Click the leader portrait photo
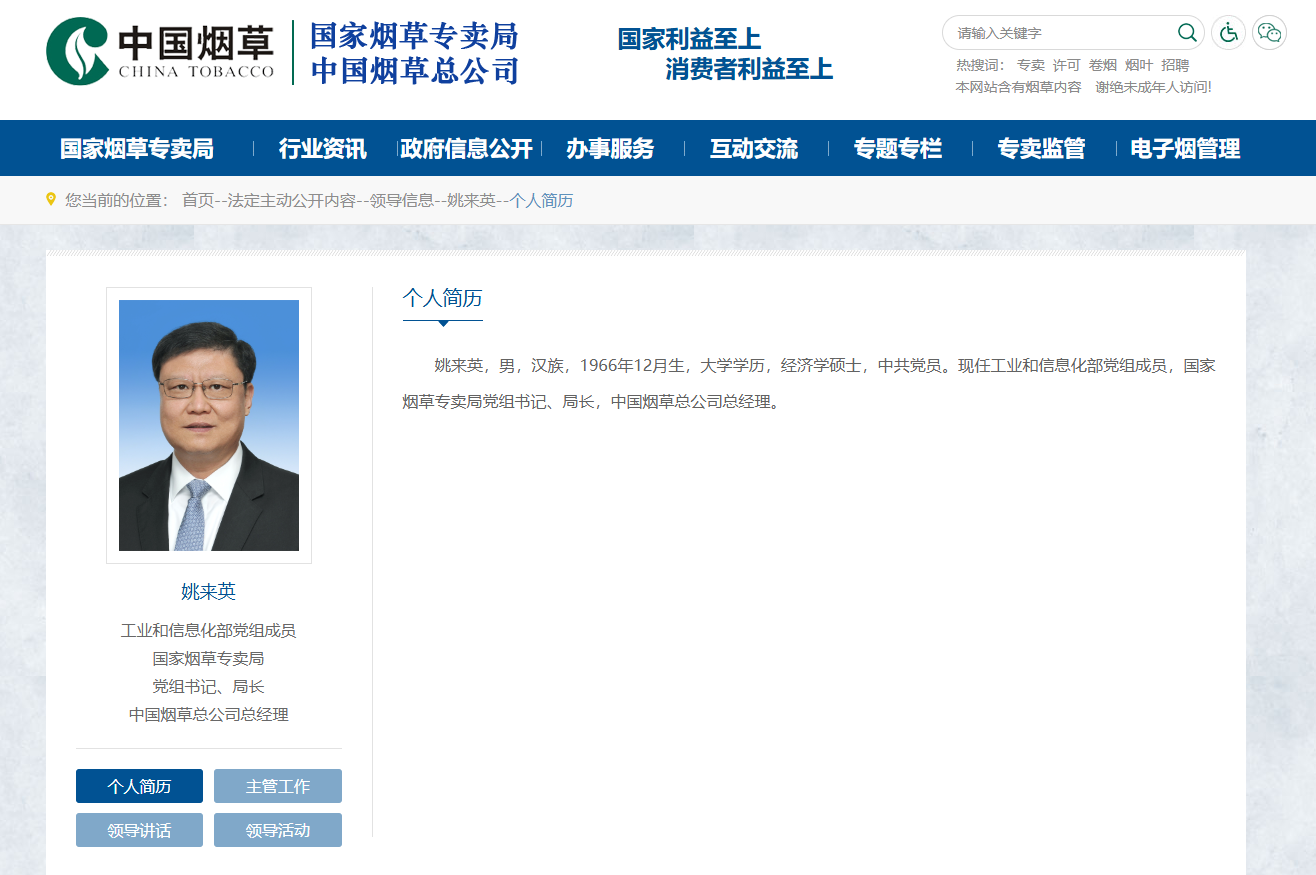Viewport: 1316px width, 875px height. [209, 425]
